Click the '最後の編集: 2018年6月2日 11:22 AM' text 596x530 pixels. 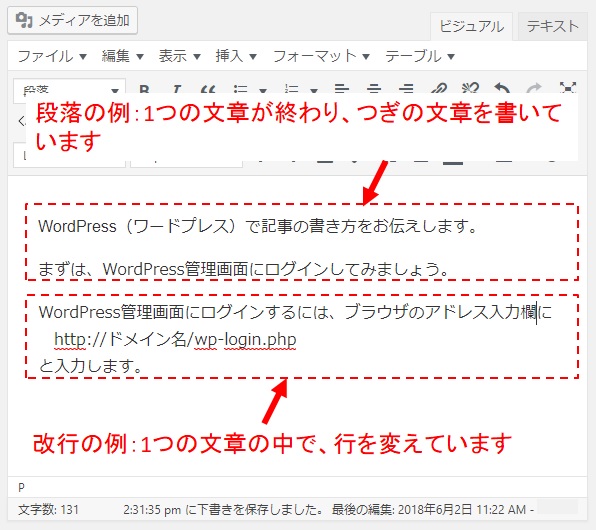point(429,509)
